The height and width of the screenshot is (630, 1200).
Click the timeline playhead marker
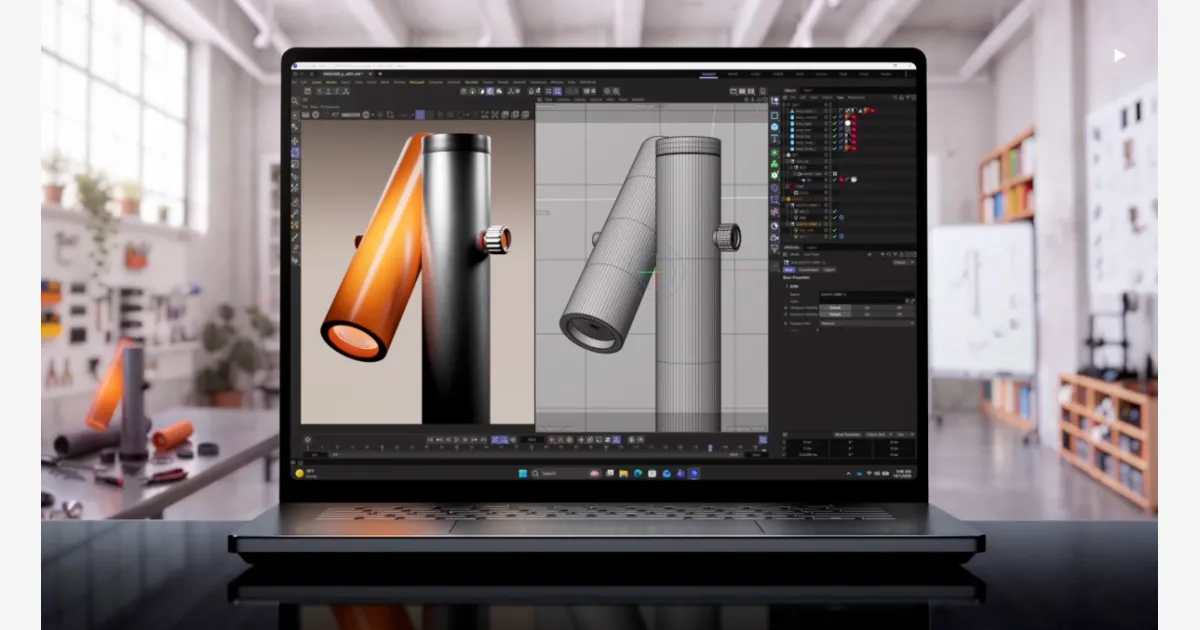710,448
